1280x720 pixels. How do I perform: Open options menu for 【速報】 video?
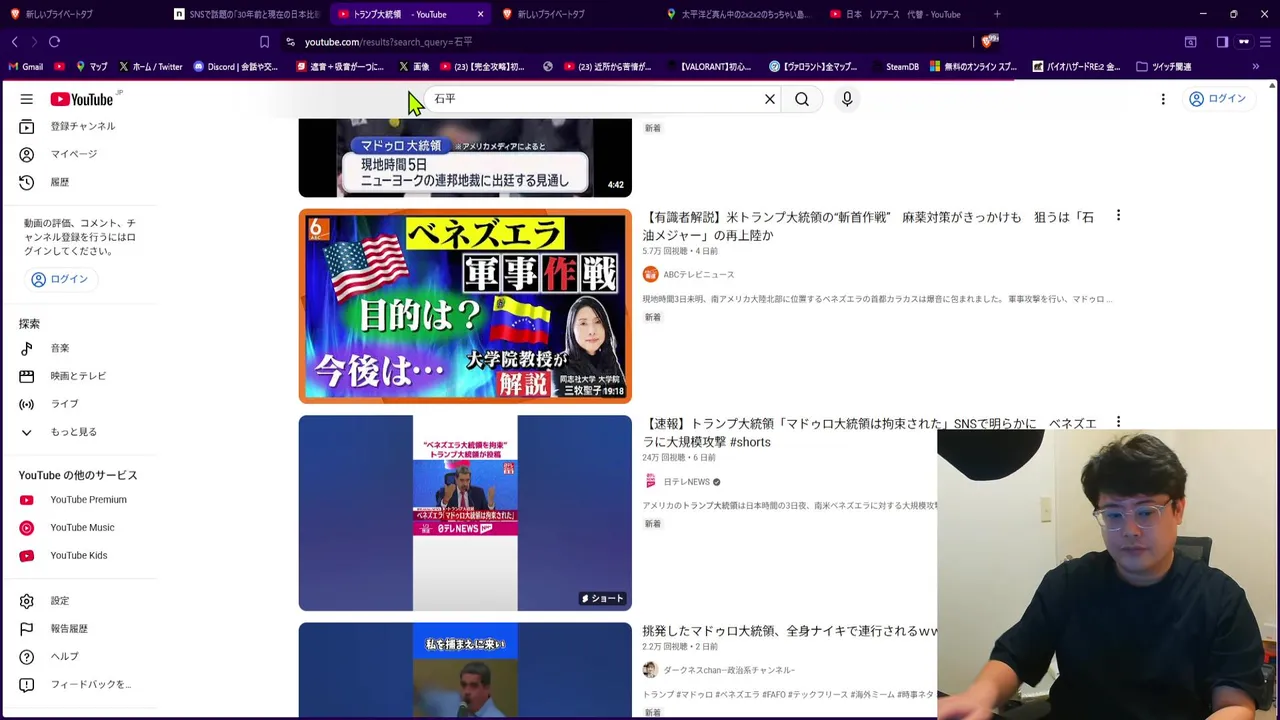(x=1118, y=423)
